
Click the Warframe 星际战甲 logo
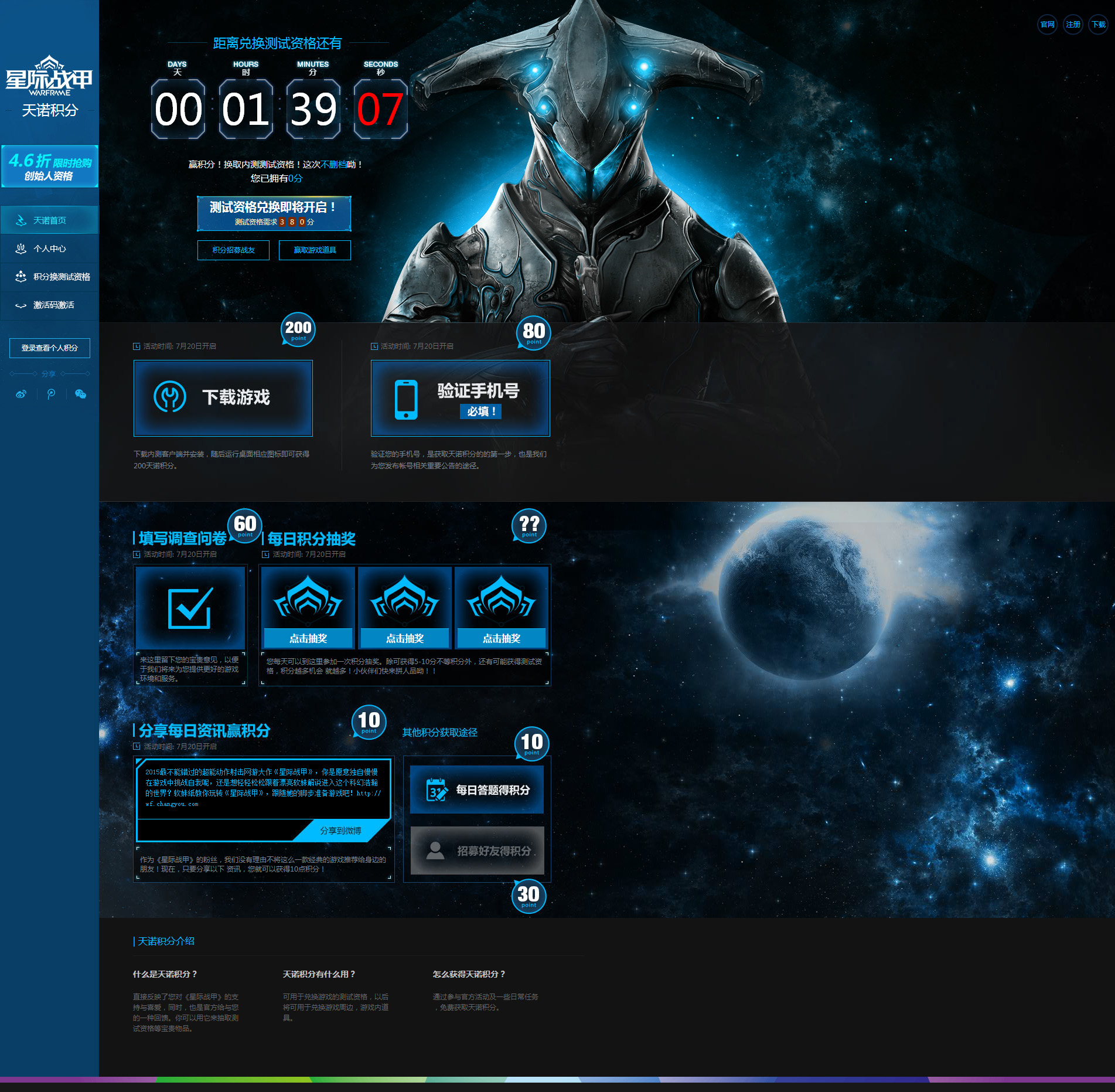tap(49, 76)
